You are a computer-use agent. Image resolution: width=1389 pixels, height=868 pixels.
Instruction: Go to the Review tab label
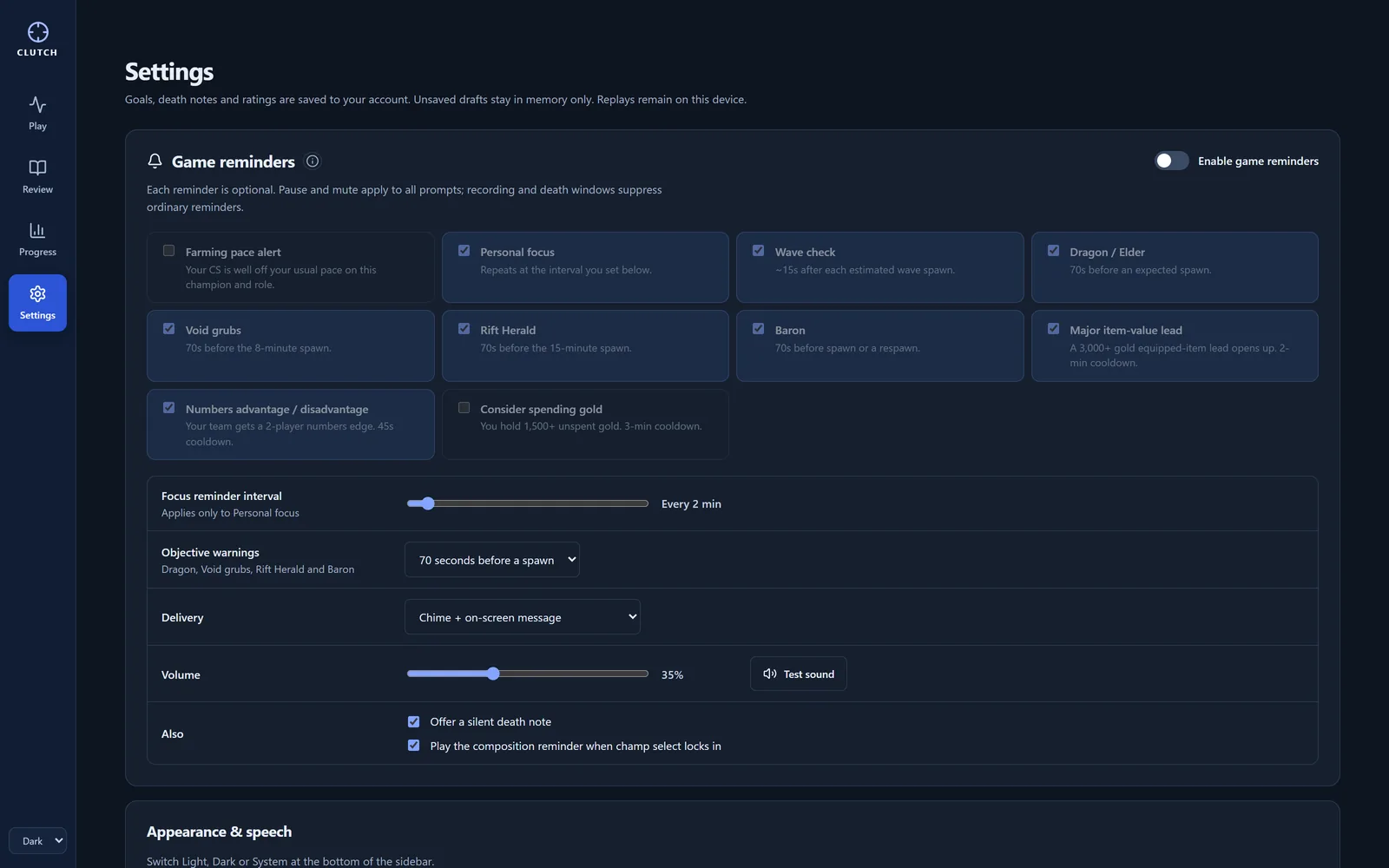(37, 189)
